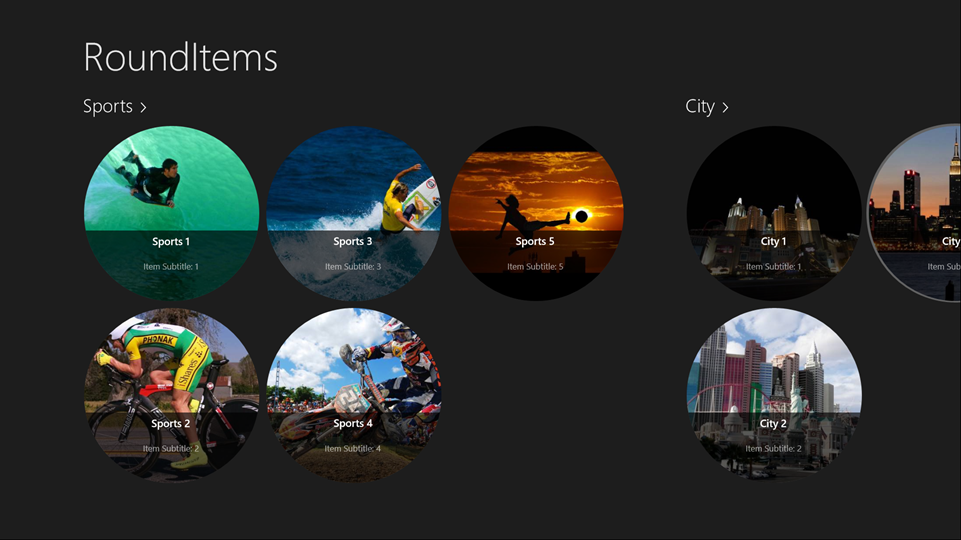This screenshot has height=540, width=961.
Task: Click the 'City 2' title label
Action: (x=773, y=424)
